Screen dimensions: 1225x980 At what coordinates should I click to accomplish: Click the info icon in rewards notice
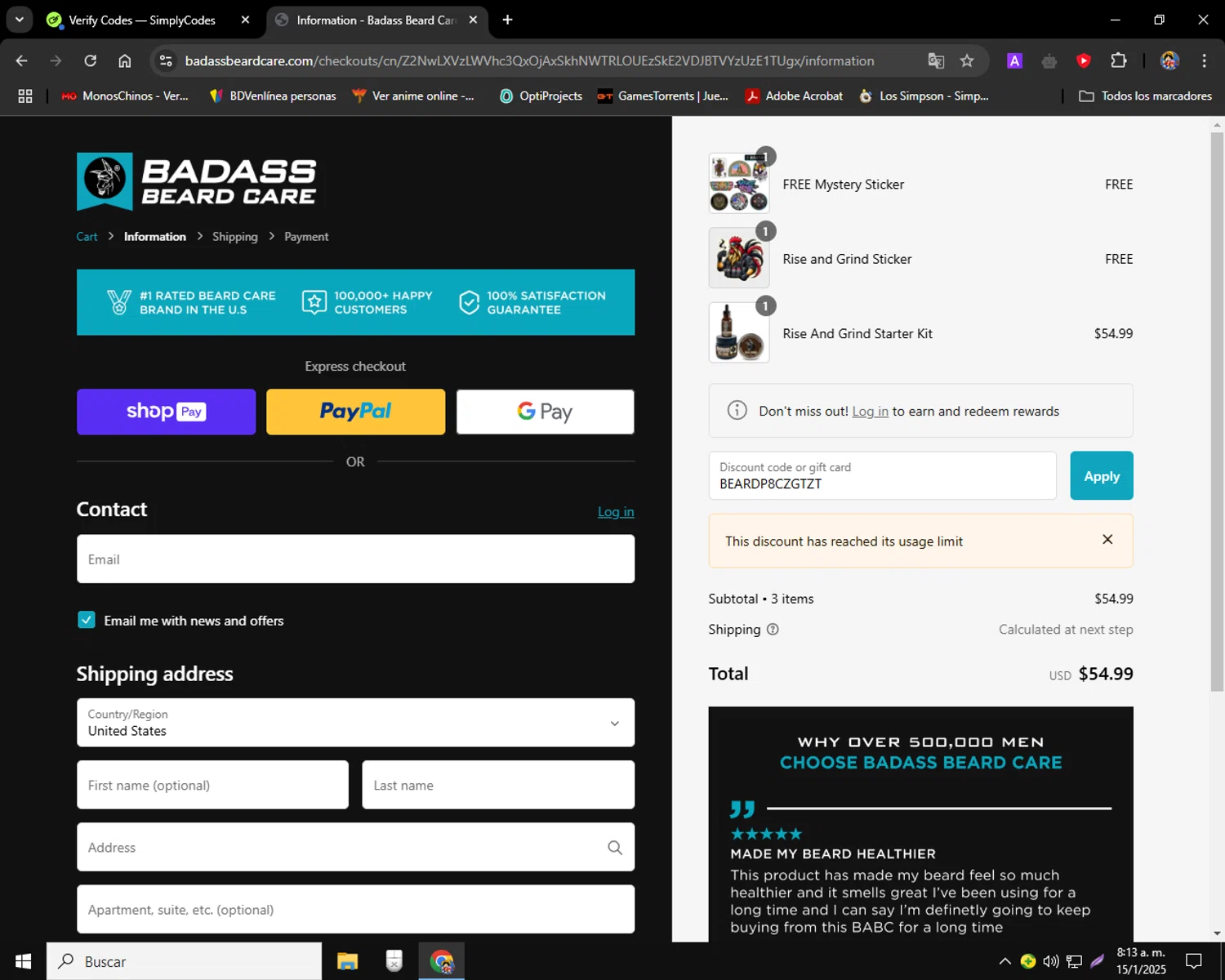(x=737, y=410)
